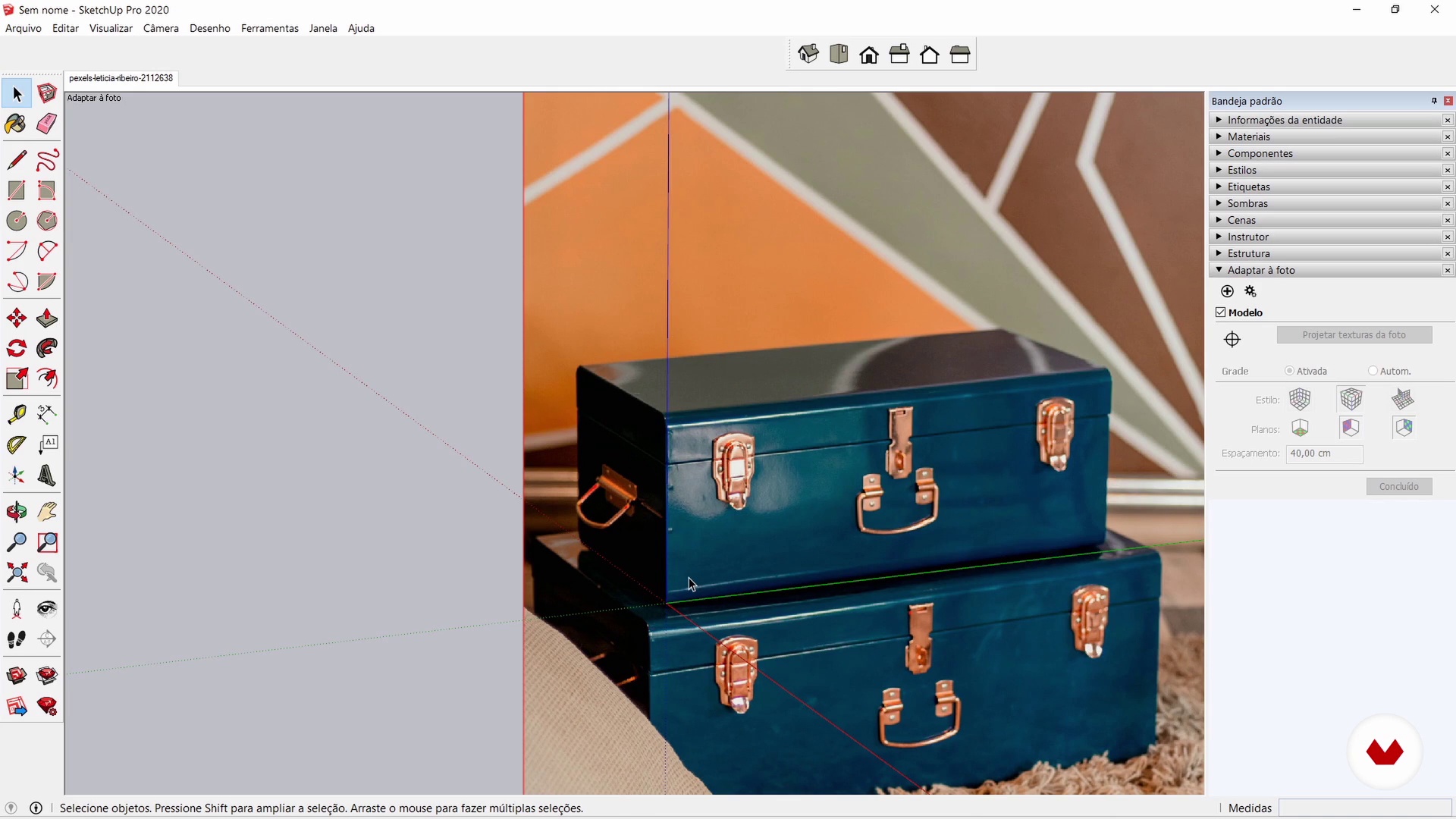Select the Scale tool
This screenshot has width=1456, height=819.
(17, 378)
